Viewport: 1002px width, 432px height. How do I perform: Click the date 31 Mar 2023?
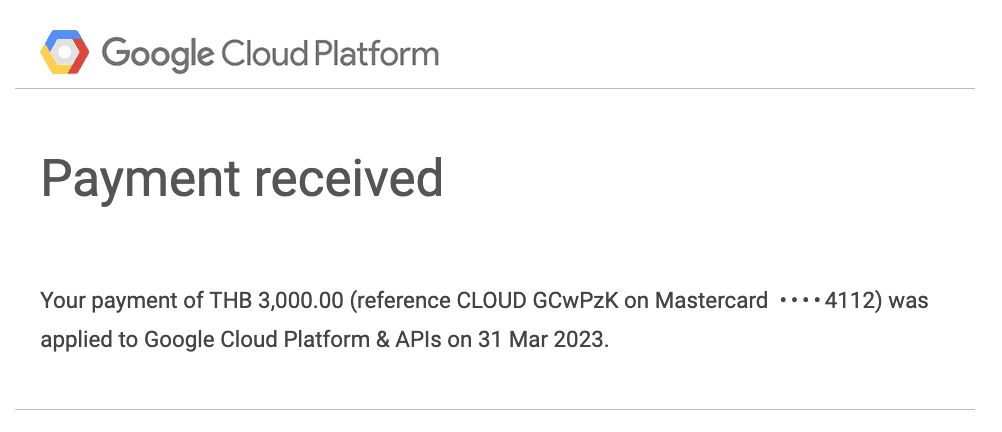(543, 339)
